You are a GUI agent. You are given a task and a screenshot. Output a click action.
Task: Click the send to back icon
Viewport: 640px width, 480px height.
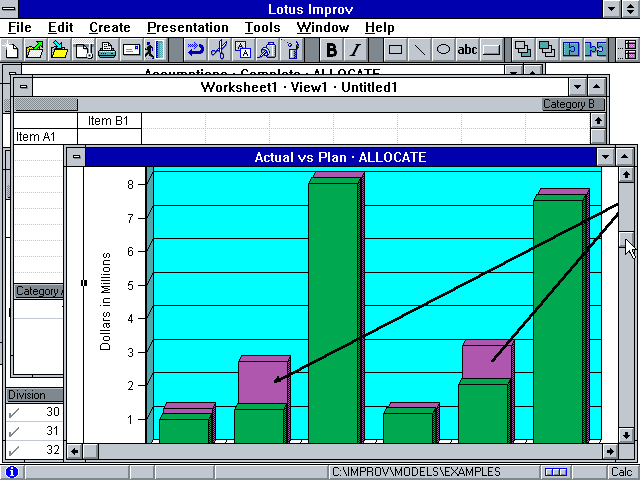click(547, 50)
